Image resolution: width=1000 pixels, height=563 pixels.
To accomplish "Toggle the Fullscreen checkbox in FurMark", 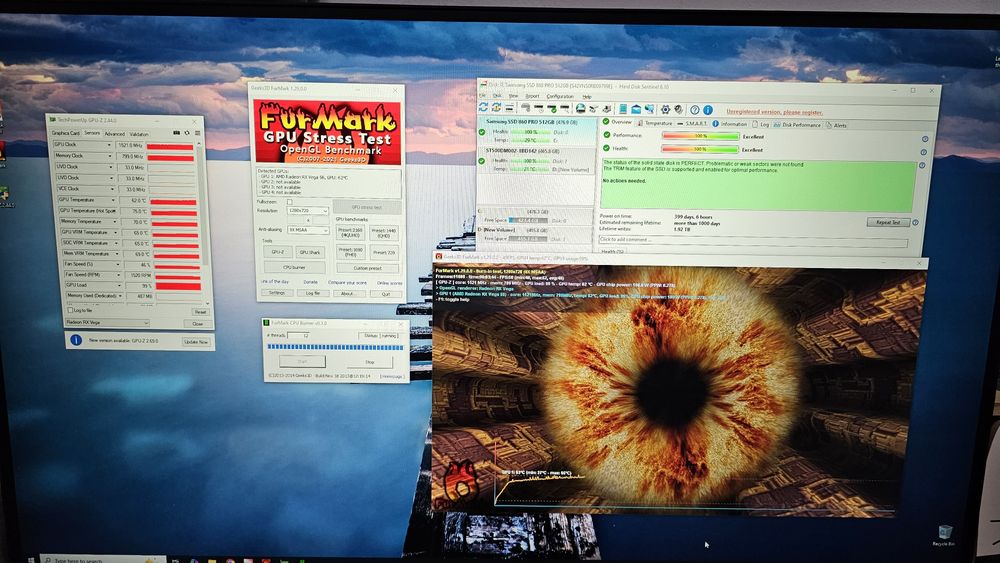I will click(x=290, y=202).
